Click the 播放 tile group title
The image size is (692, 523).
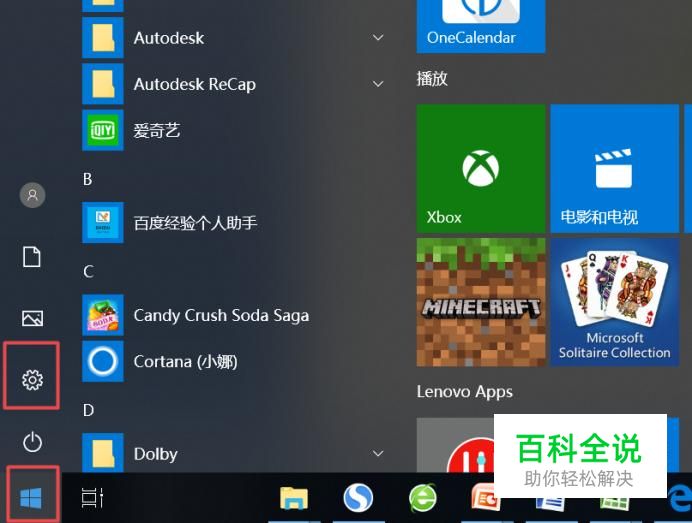(x=432, y=79)
